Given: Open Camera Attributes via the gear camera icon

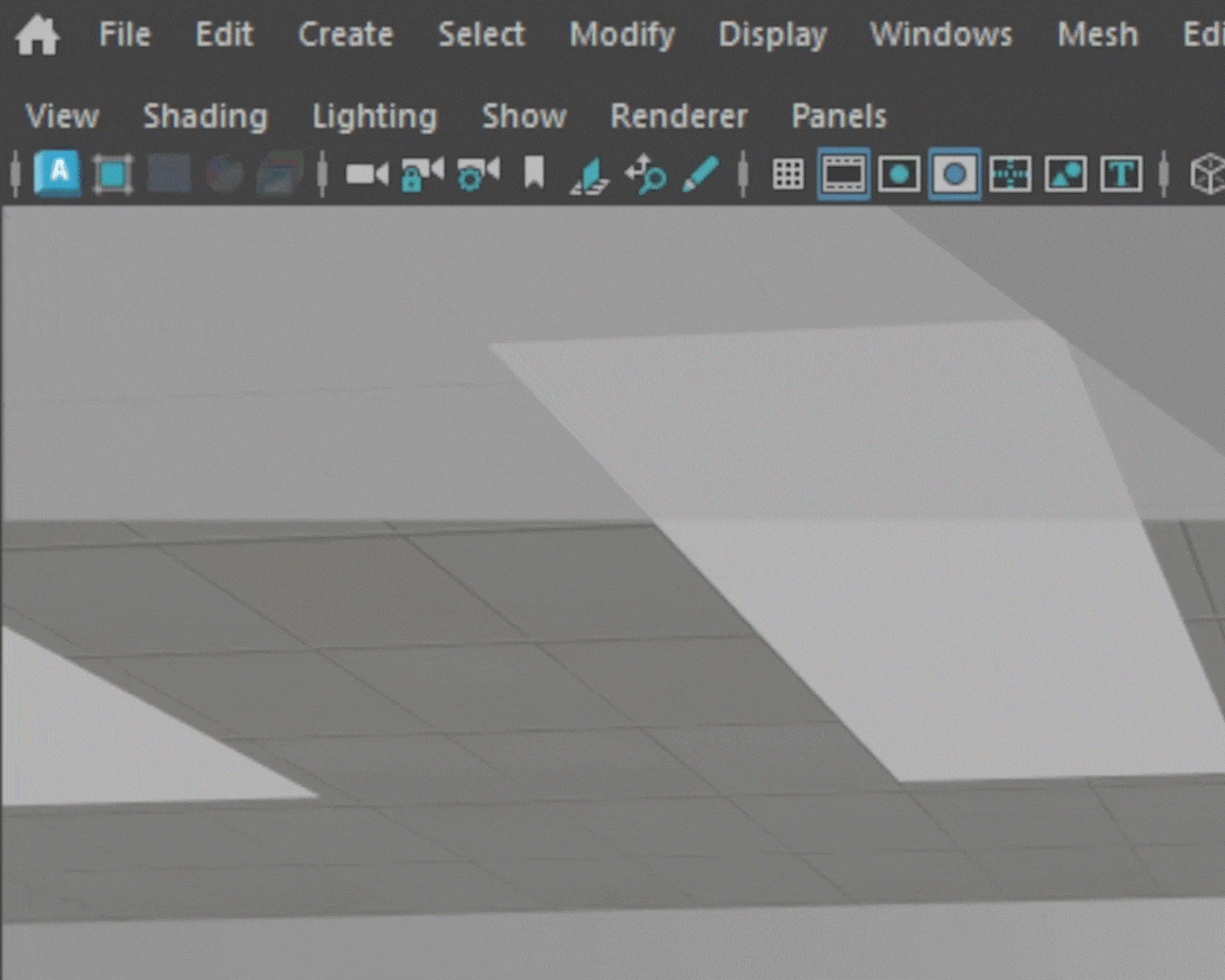Looking at the screenshot, I should click(x=478, y=173).
